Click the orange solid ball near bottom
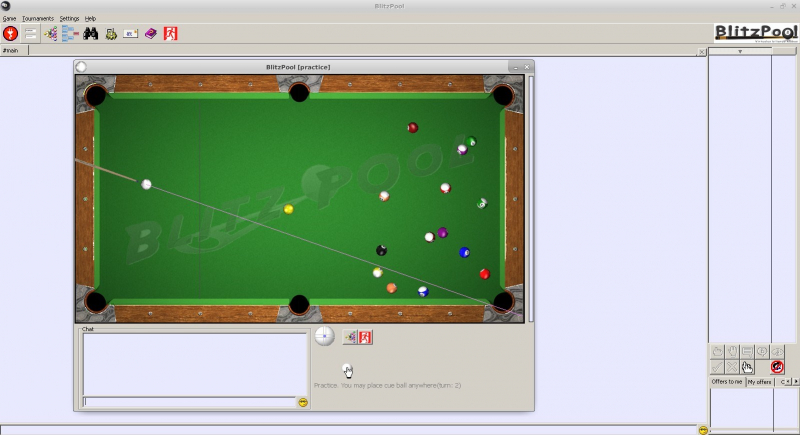Screen dimensions: 800x435 click(x=391, y=288)
